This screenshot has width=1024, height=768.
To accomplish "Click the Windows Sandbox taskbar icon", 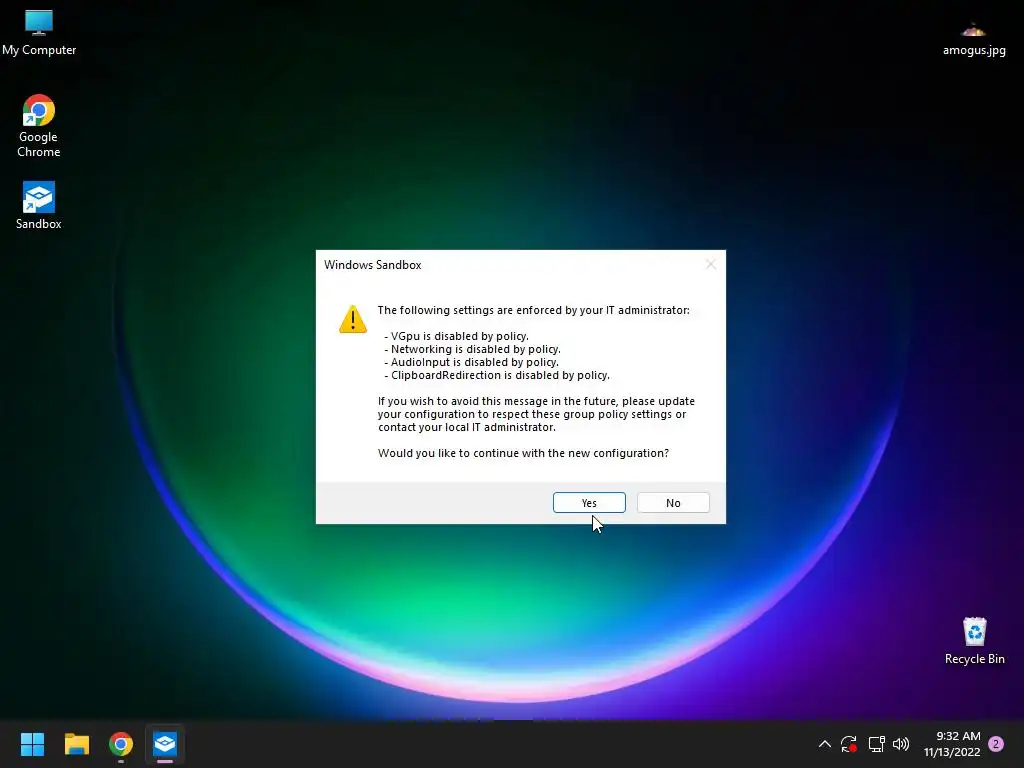I will (165, 744).
